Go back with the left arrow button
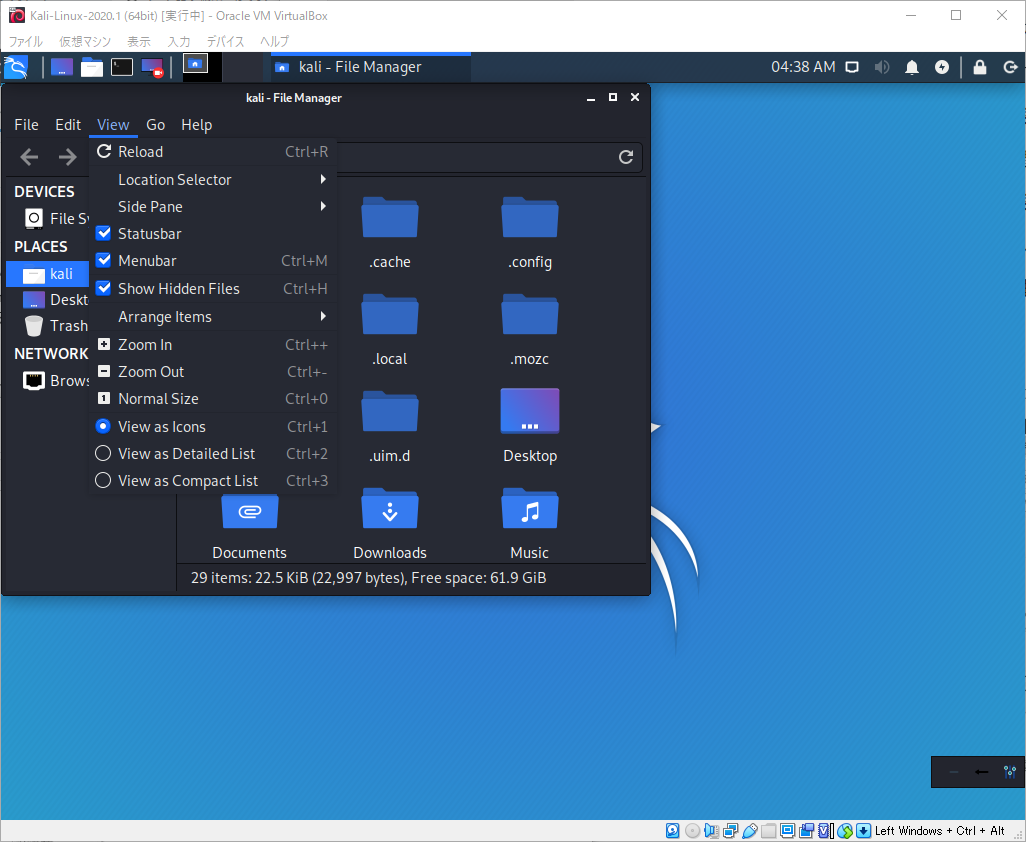The height and width of the screenshot is (842, 1026). tap(29, 157)
